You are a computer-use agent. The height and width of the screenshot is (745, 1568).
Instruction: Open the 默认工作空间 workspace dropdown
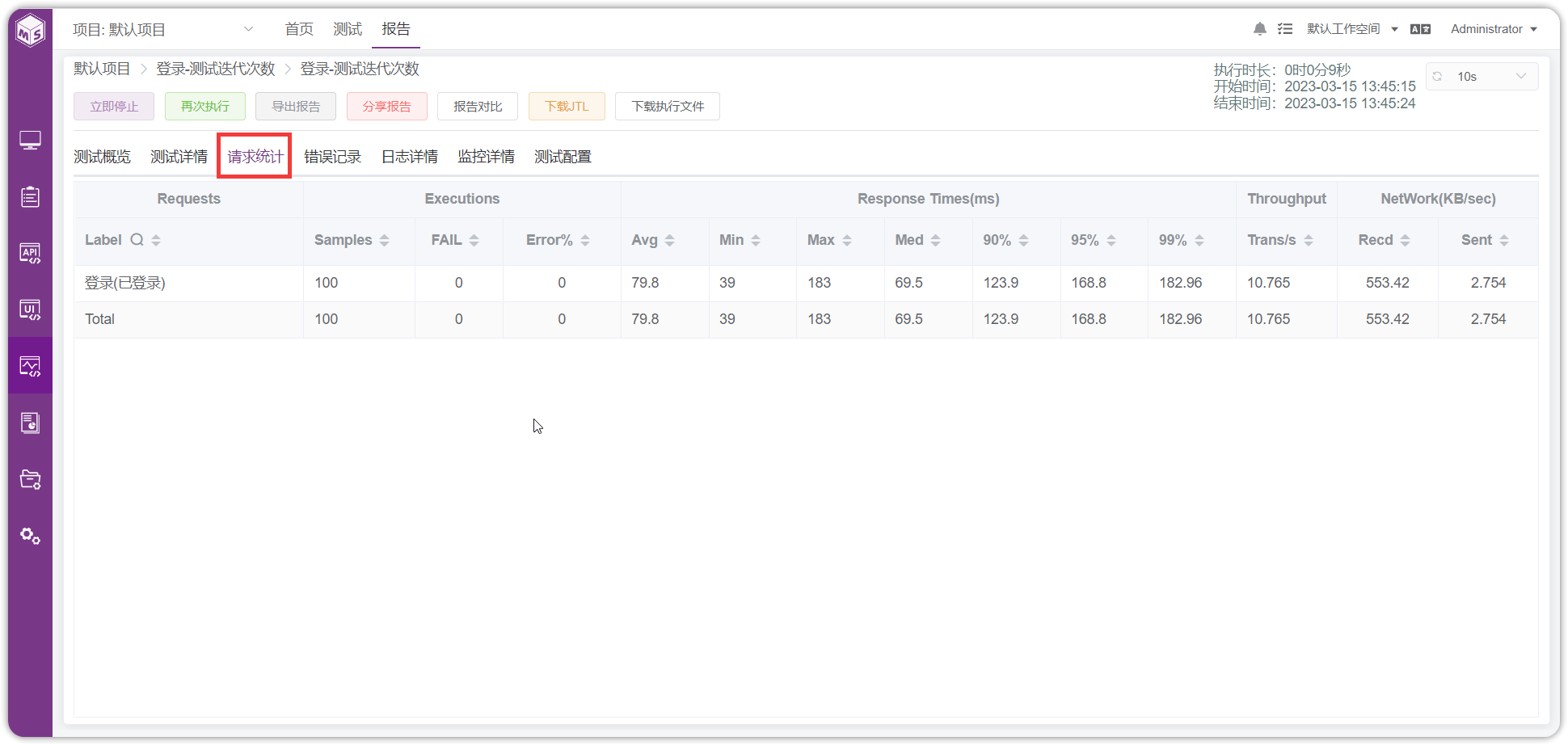pyautogui.click(x=1352, y=29)
